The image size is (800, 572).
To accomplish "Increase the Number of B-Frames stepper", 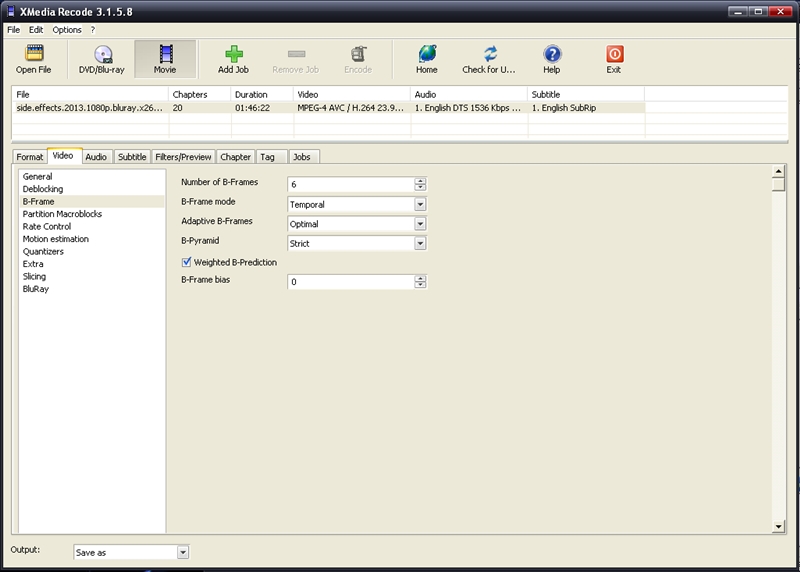I will [x=420, y=181].
